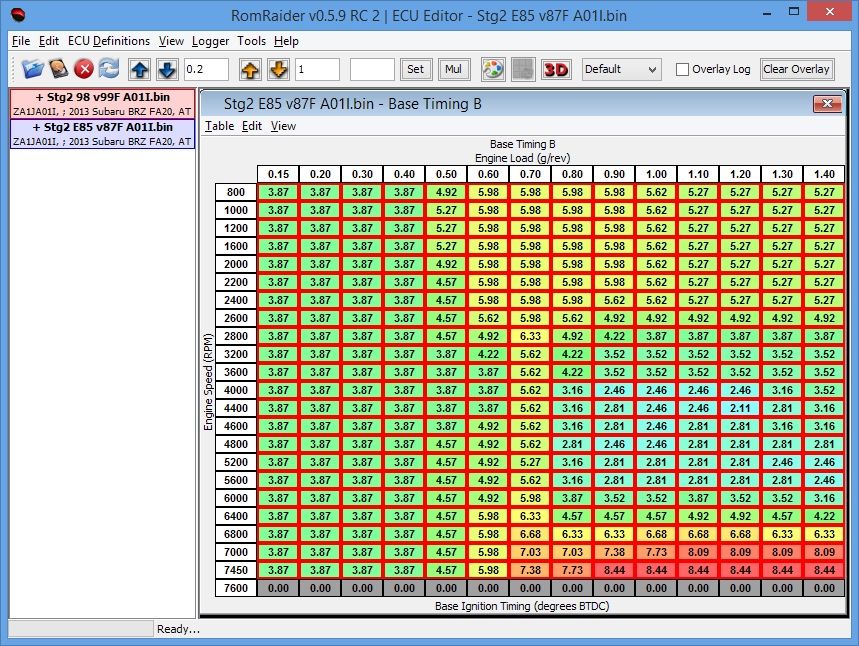859x646 pixels.
Task: Enable the Overlay Log checkbox
Action: coord(682,70)
